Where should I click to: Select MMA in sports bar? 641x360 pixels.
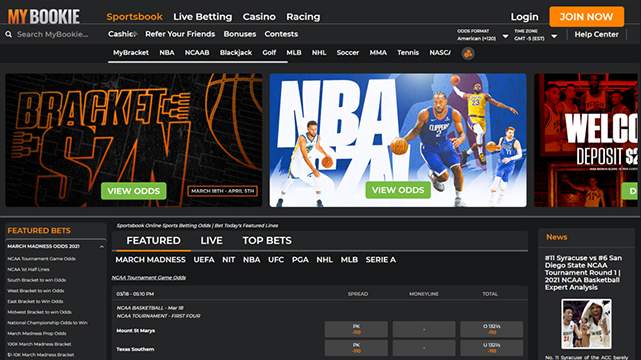point(378,53)
